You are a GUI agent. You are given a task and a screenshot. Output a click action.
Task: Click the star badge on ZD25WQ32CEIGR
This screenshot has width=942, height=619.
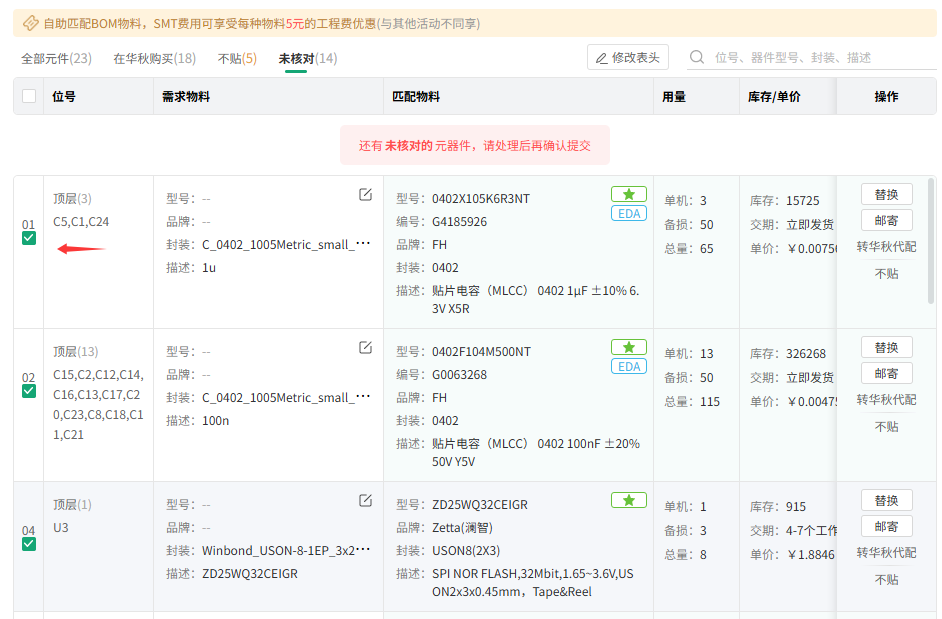[628, 500]
